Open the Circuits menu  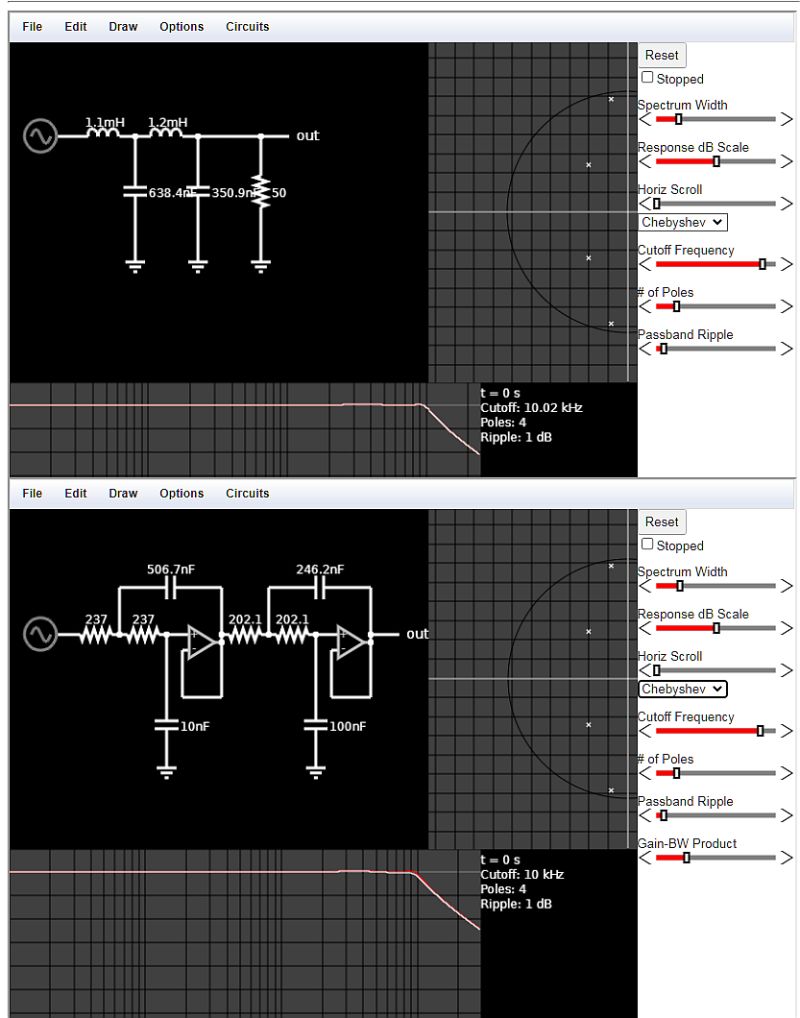click(x=245, y=27)
